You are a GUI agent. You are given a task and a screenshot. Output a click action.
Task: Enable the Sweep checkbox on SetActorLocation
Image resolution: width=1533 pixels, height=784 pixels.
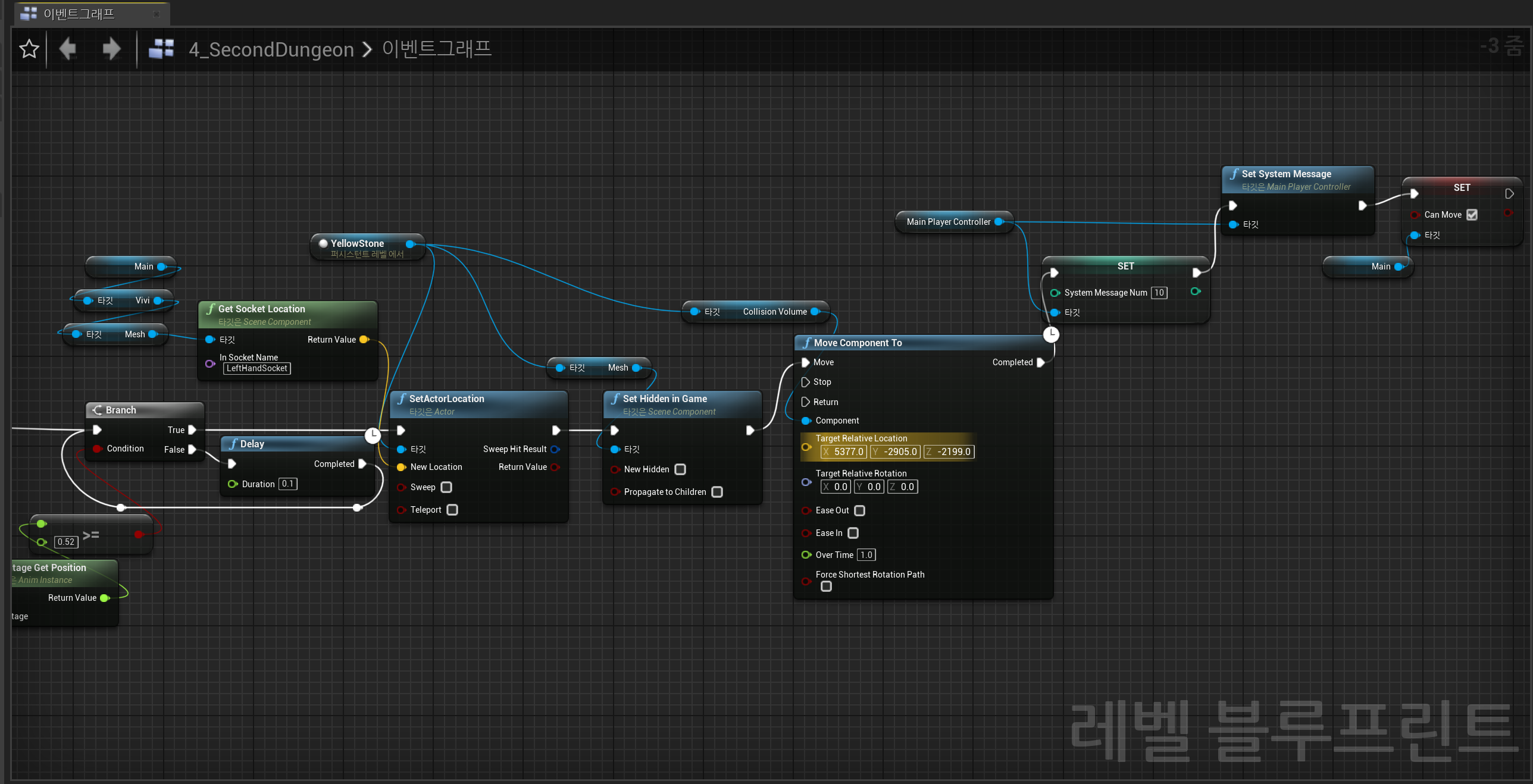[445, 487]
